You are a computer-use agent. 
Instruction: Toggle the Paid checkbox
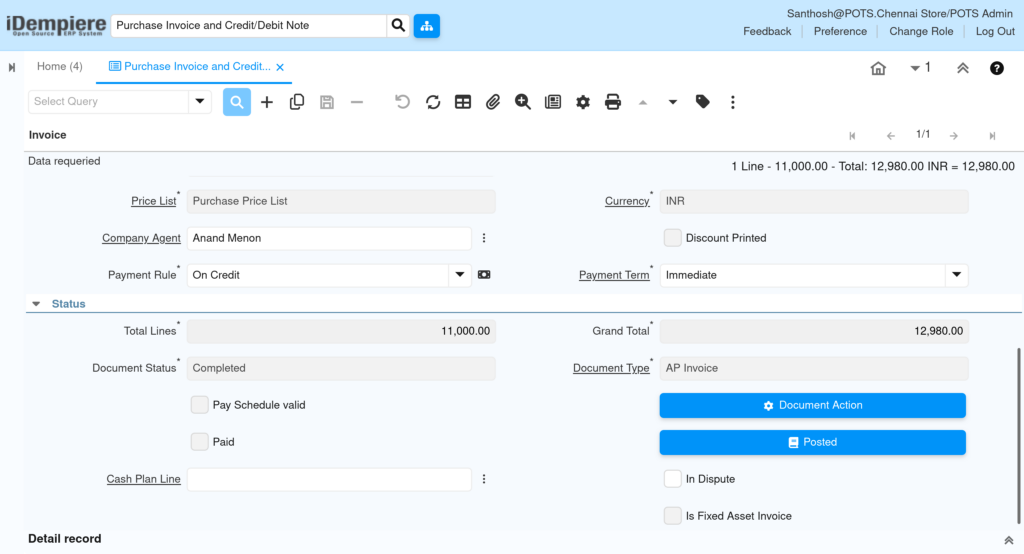pyautogui.click(x=200, y=442)
